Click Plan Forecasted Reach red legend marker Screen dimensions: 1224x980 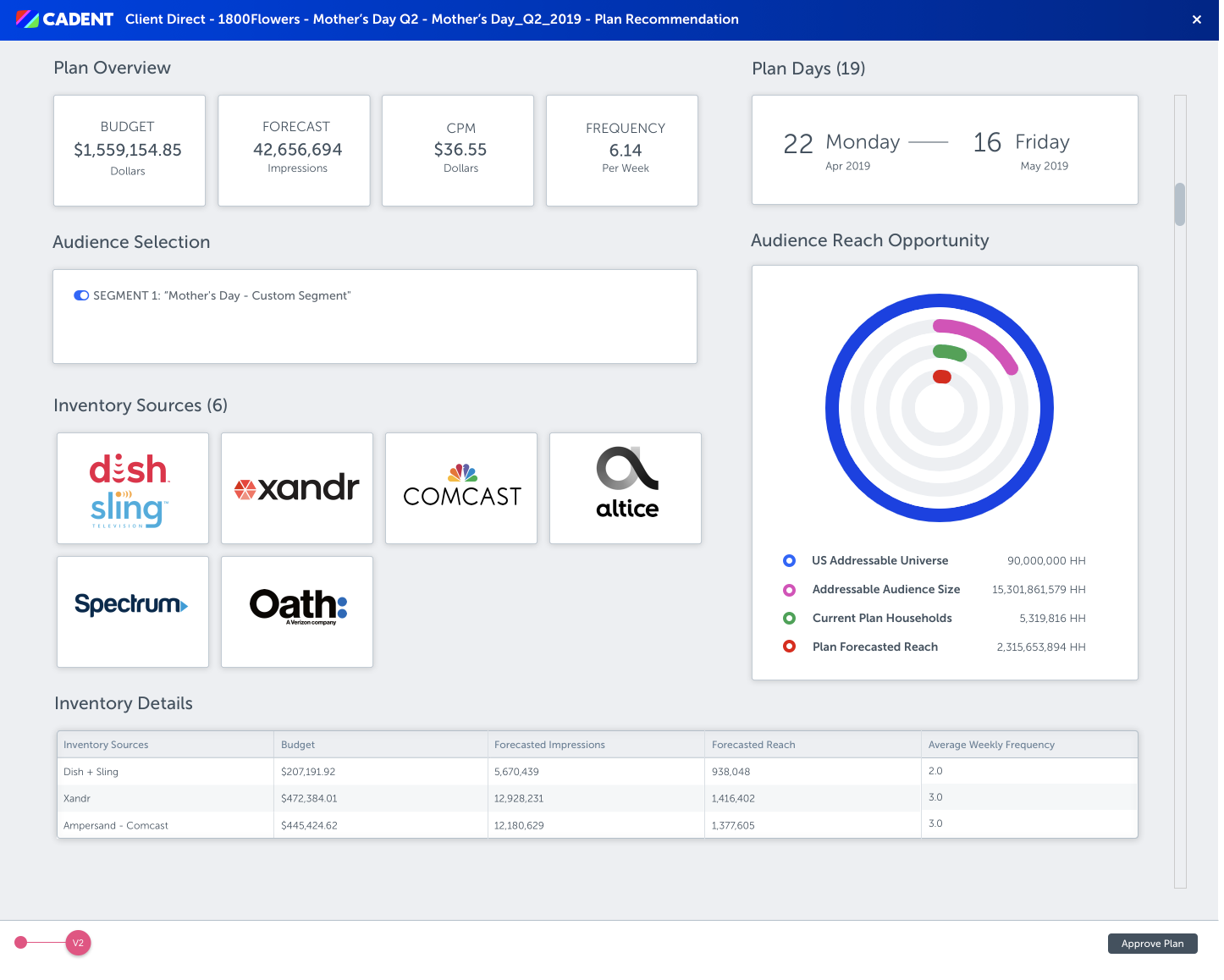789,647
